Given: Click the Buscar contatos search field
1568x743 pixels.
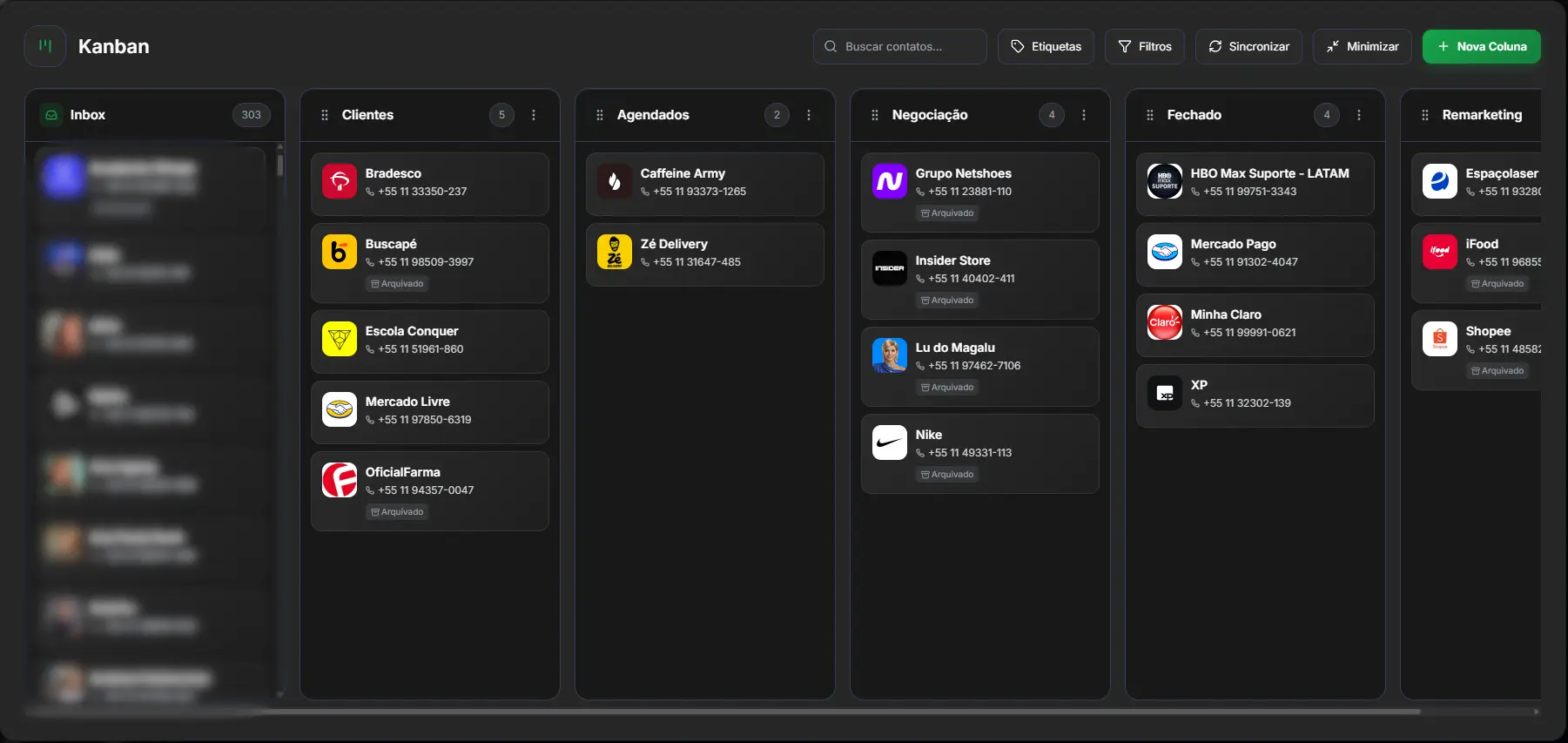Looking at the screenshot, I should 899,46.
